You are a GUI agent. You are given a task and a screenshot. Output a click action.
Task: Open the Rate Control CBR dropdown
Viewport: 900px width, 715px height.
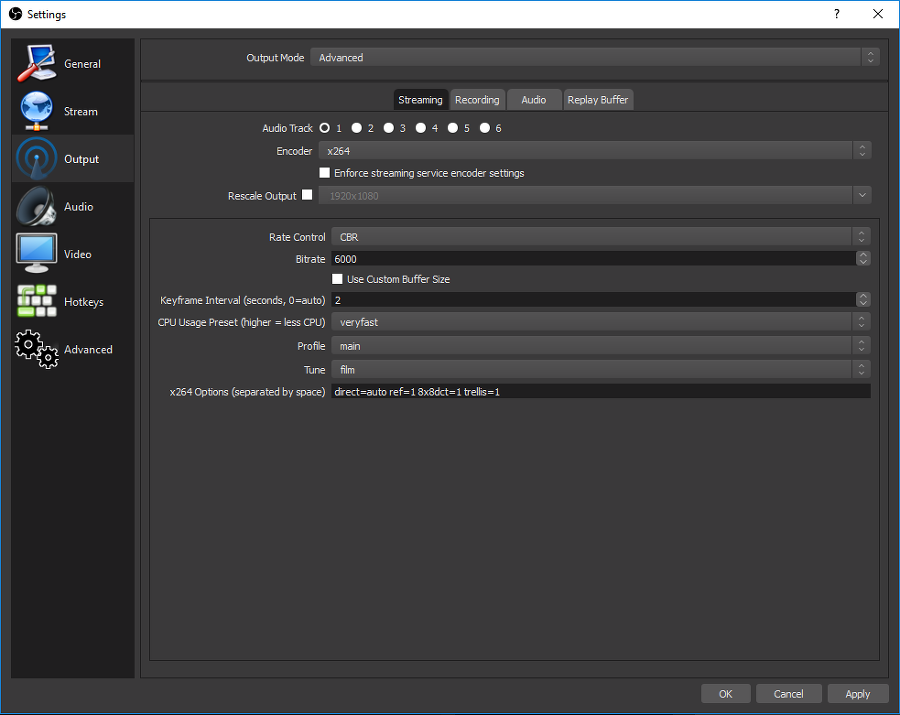point(600,237)
